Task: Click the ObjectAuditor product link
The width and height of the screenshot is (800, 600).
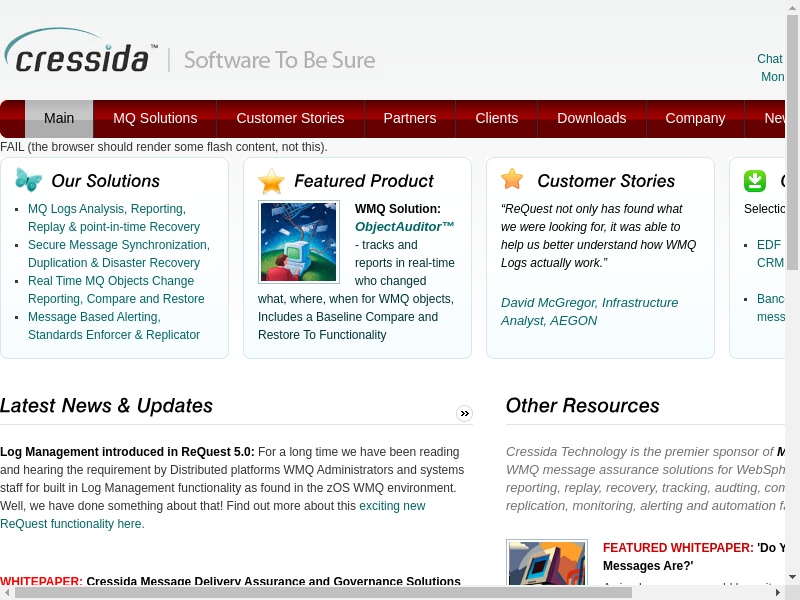Action: [404, 227]
